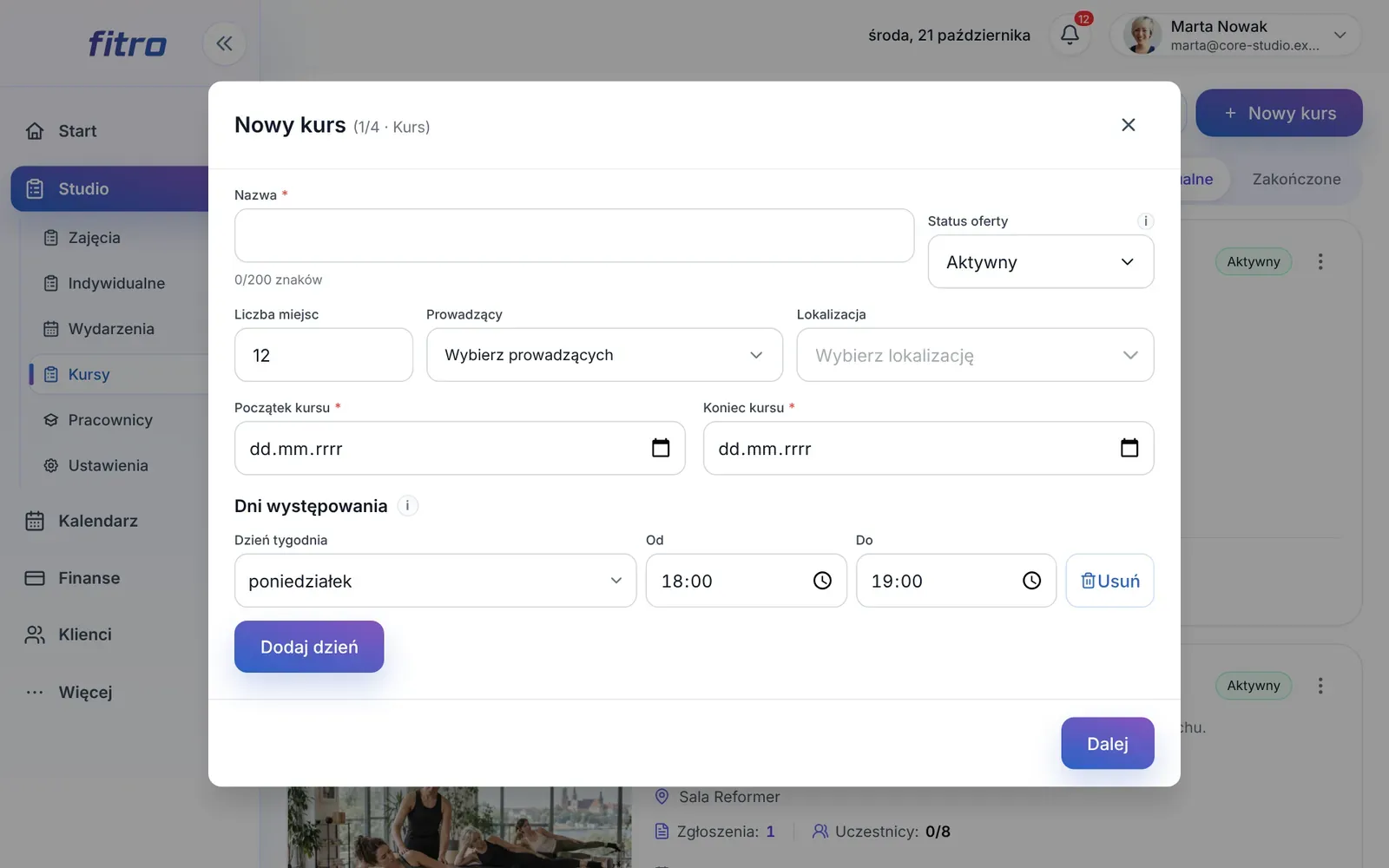The width and height of the screenshot is (1389, 868).
Task: Open Pracownicy in the sidebar
Action: coord(110,420)
